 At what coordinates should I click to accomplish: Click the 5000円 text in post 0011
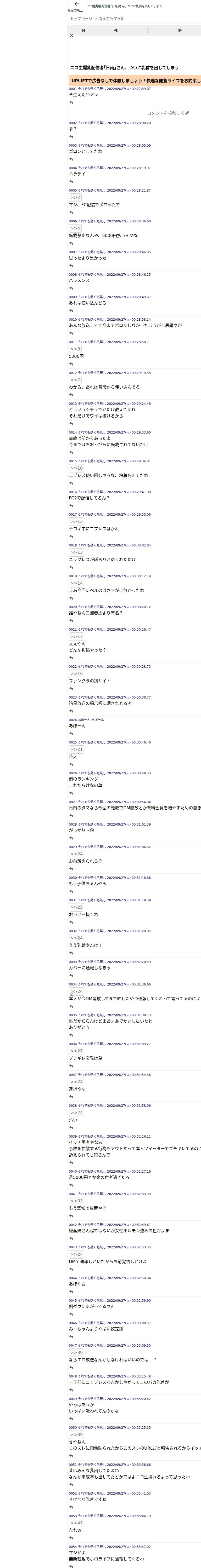(77, 357)
